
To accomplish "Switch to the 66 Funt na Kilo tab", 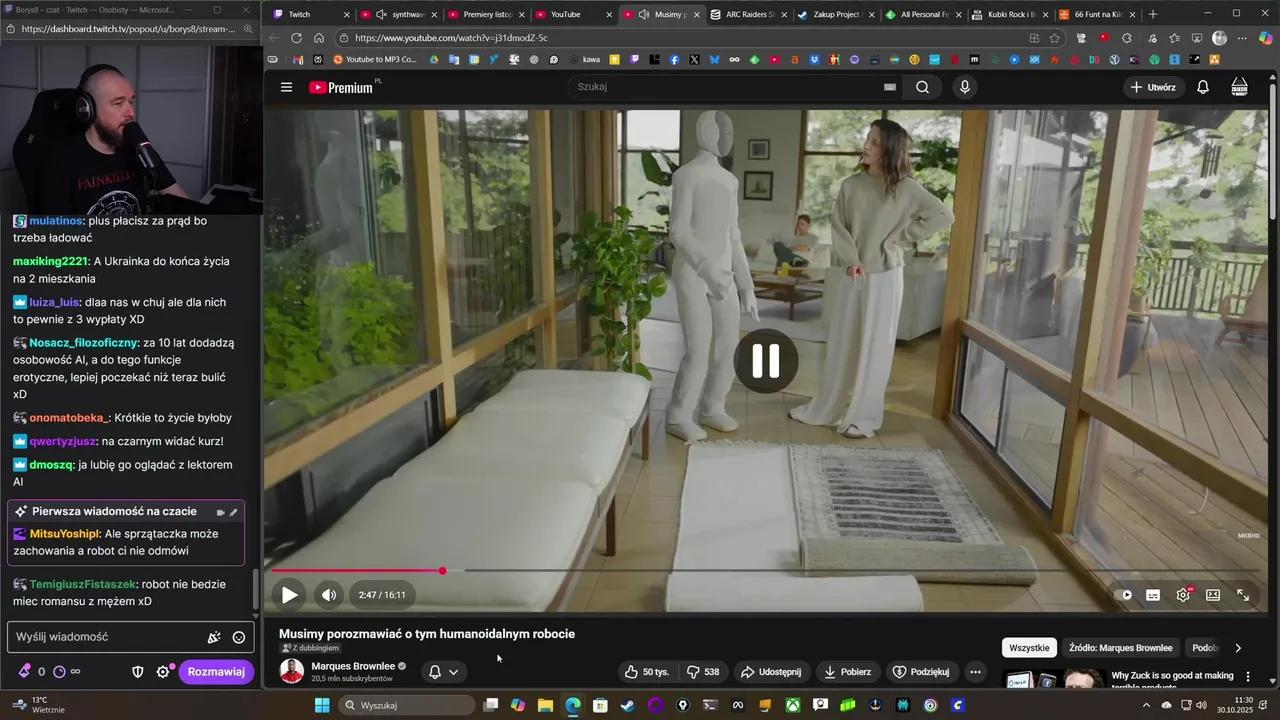I will click(1096, 14).
